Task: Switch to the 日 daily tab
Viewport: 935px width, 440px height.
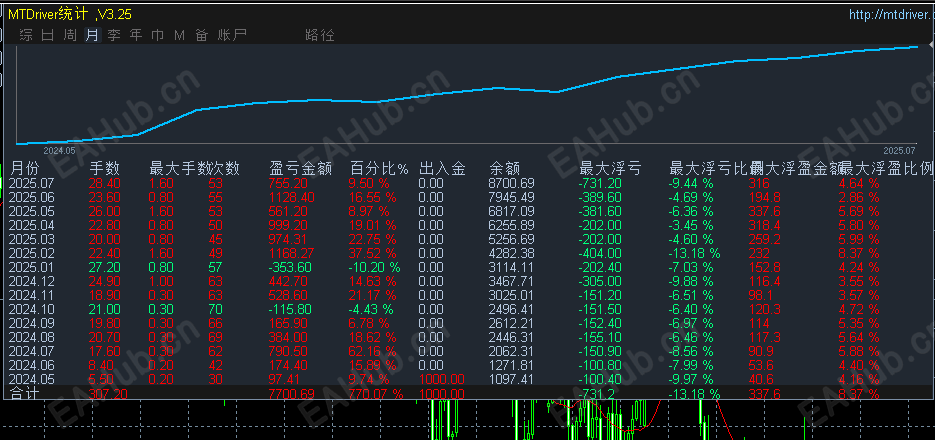Action: (x=48, y=35)
